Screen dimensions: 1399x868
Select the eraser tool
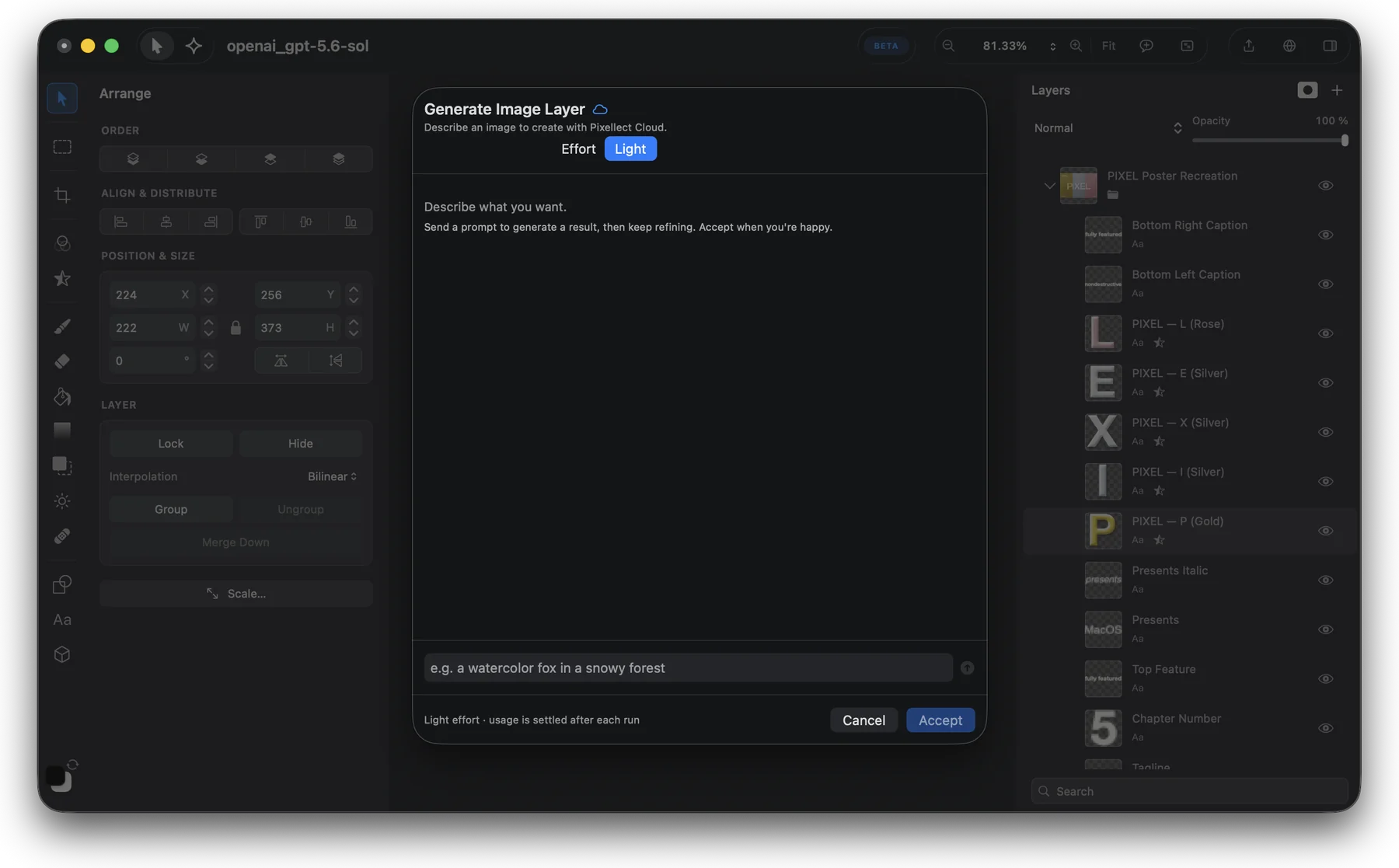pos(62,361)
